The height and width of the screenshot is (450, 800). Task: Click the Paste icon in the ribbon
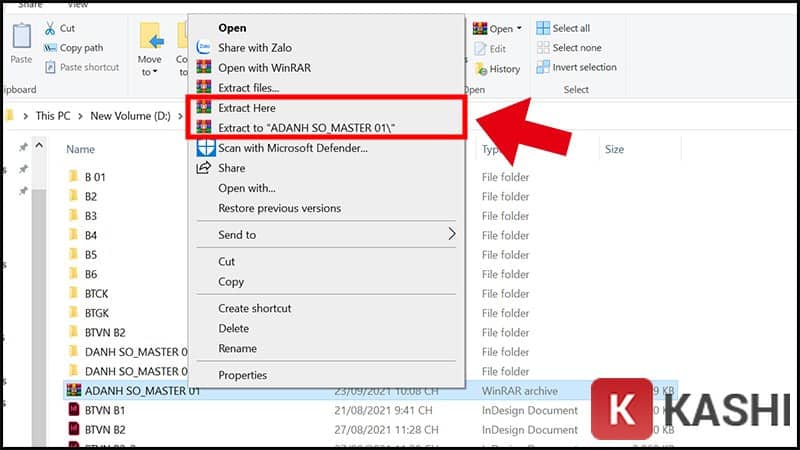[x=21, y=36]
